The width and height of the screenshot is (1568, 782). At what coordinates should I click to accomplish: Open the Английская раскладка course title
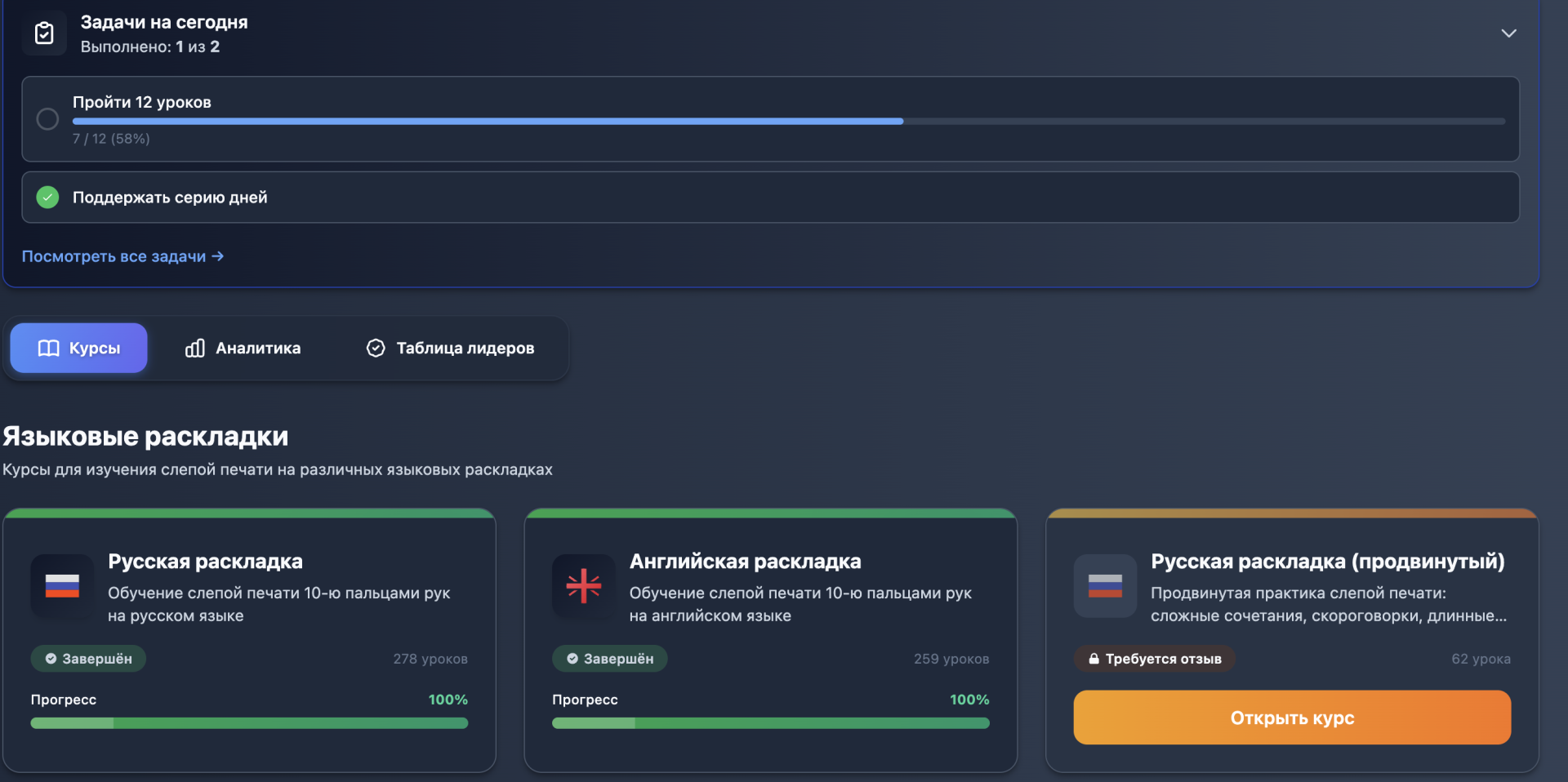(x=745, y=562)
